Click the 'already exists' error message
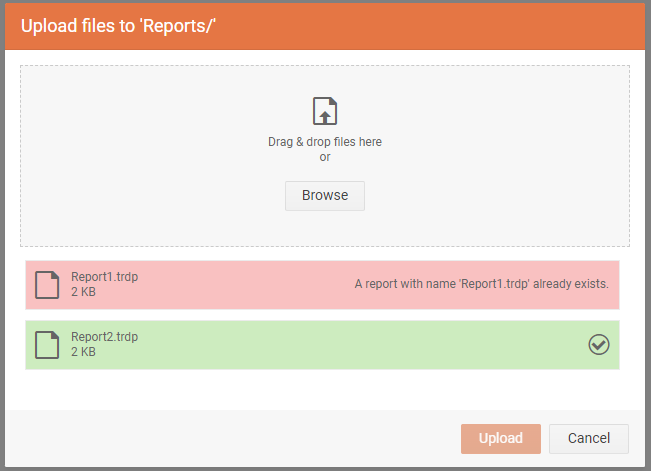This screenshot has width=651, height=471. point(481,284)
